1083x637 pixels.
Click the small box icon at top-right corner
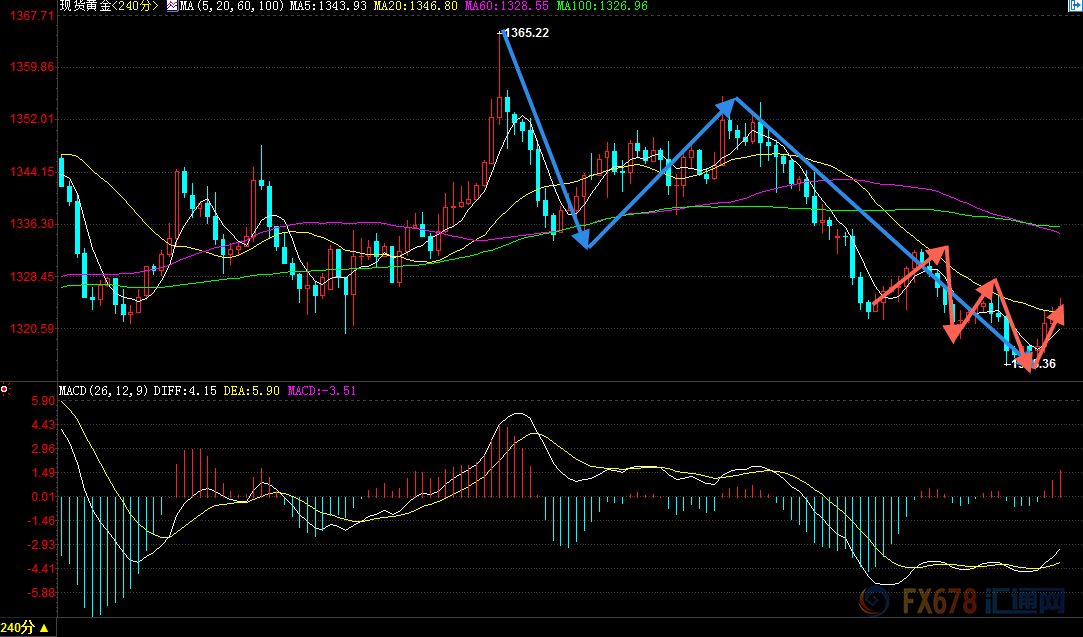pos(1073,6)
